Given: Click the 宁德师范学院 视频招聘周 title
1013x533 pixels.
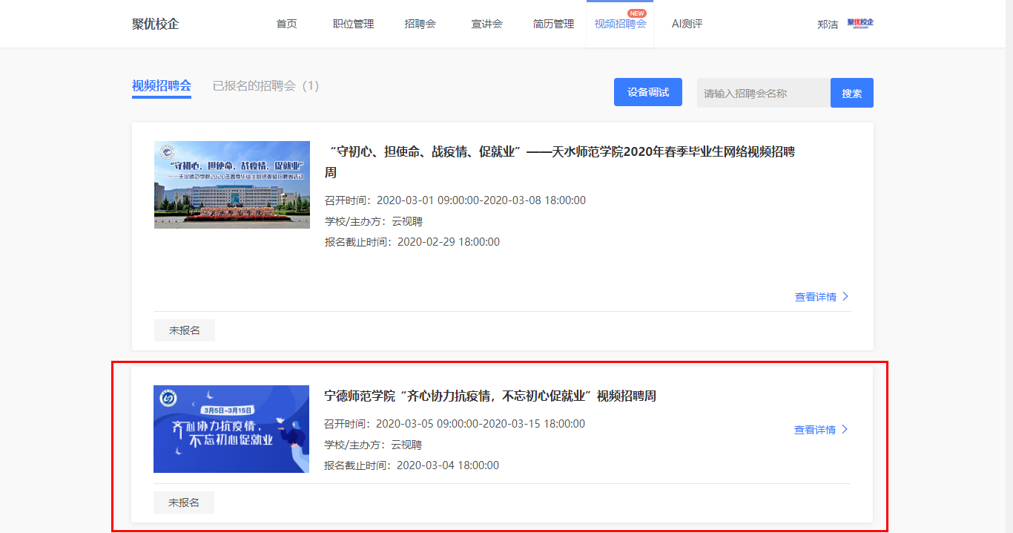Looking at the screenshot, I should tap(490, 396).
